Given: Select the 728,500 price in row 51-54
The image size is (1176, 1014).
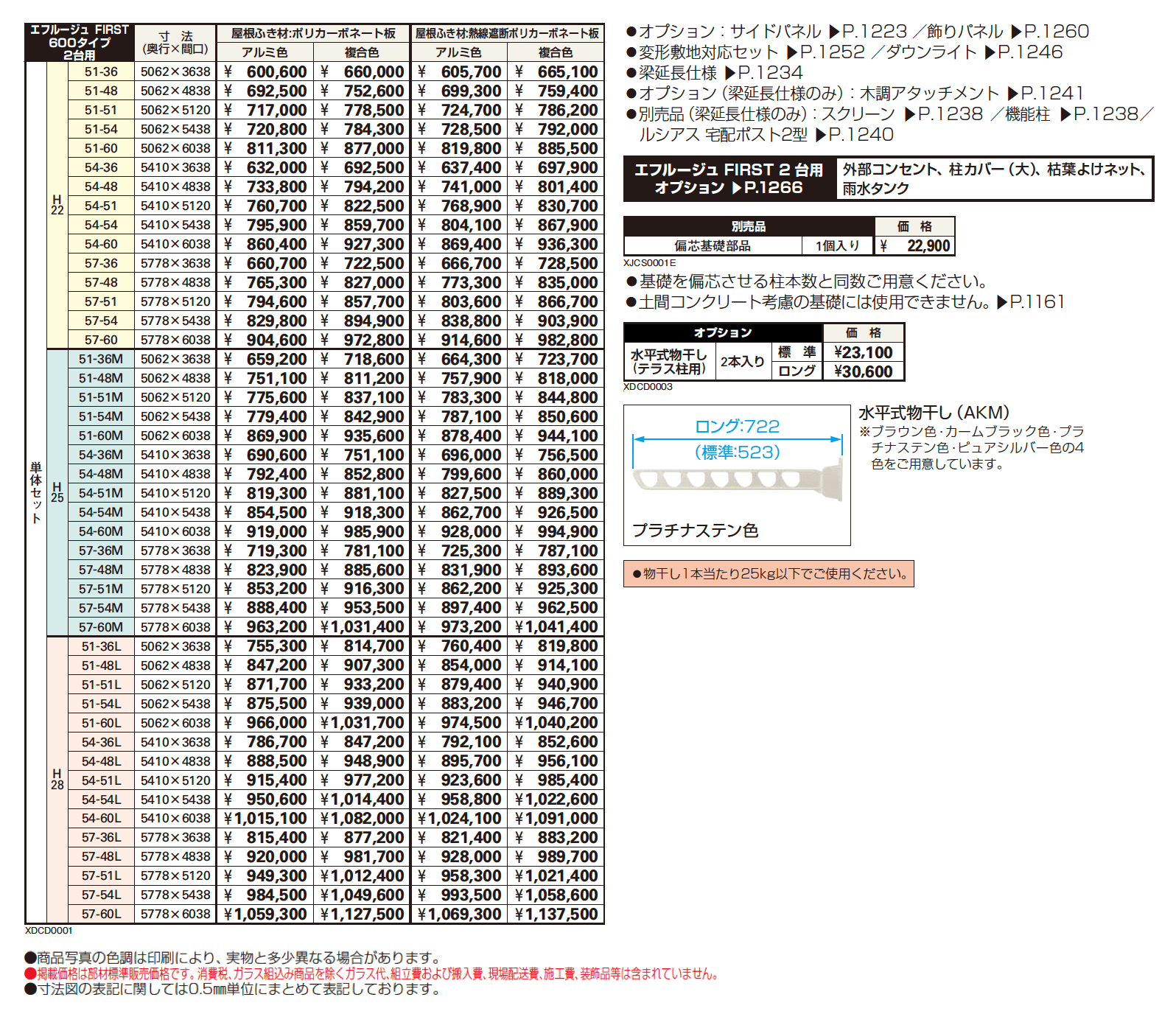Looking at the screenshot, I should point(471,129).
